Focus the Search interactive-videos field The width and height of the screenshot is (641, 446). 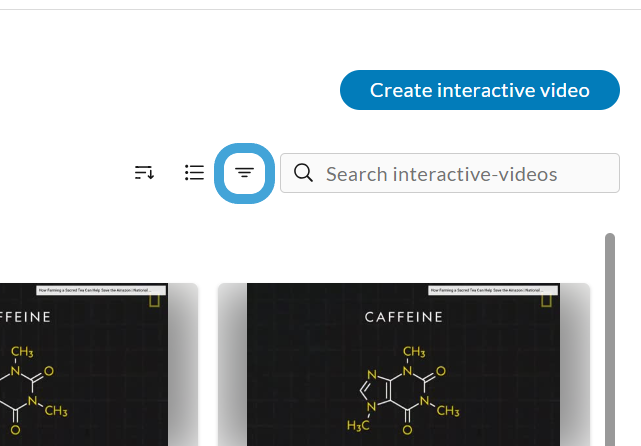tap(450, 173)
